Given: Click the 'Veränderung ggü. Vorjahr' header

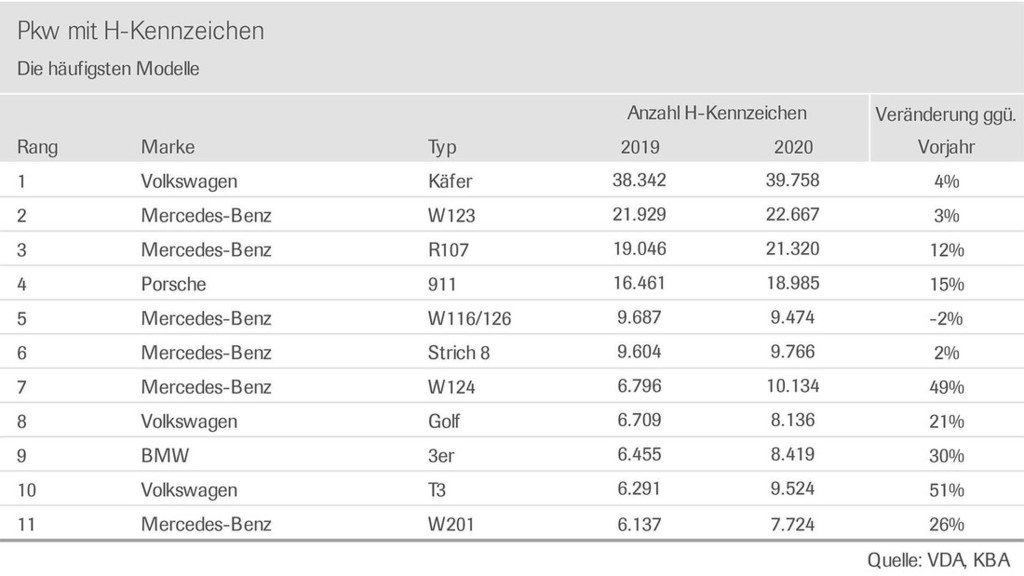Looking at the screenshot, I should (x=946, y=131).
